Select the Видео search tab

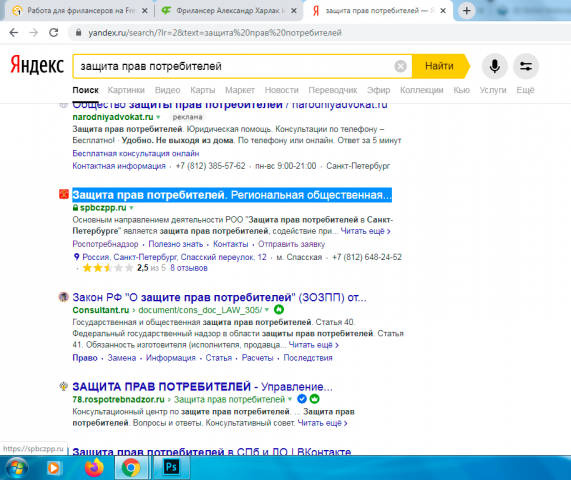[x=168, y=90]
